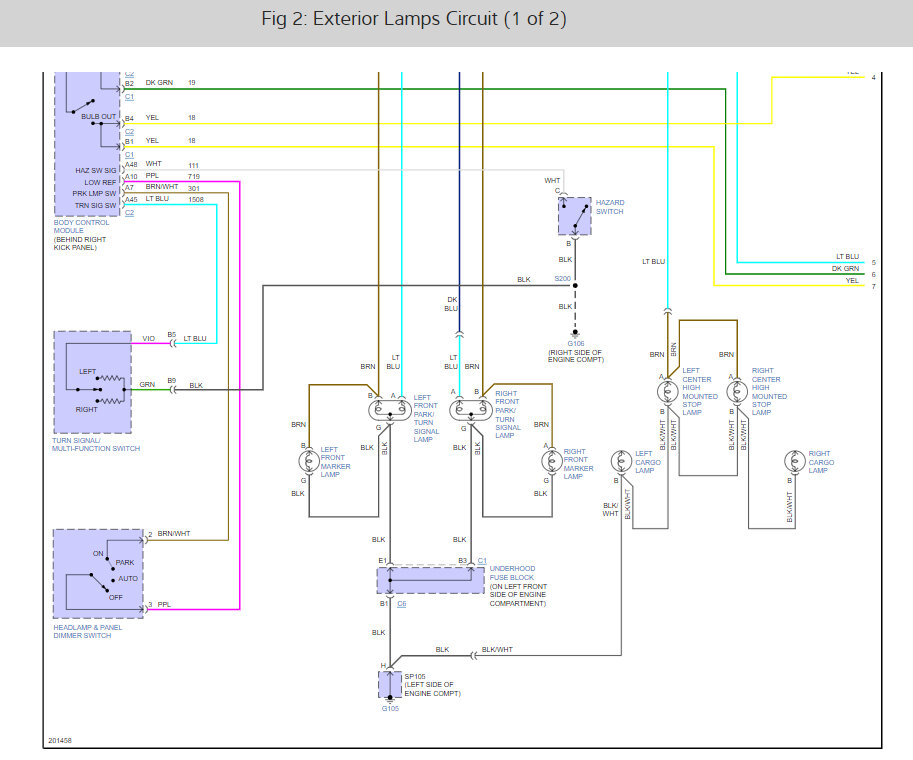Click the BLK/WHT label near SP105 splice
The image size is (913, 760).
497,649
